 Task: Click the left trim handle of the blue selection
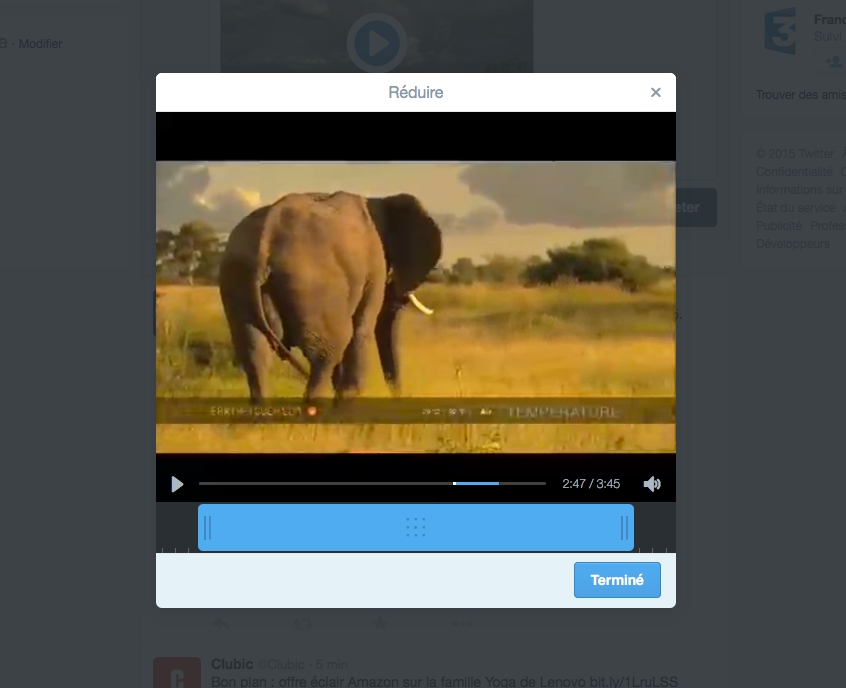208,528
